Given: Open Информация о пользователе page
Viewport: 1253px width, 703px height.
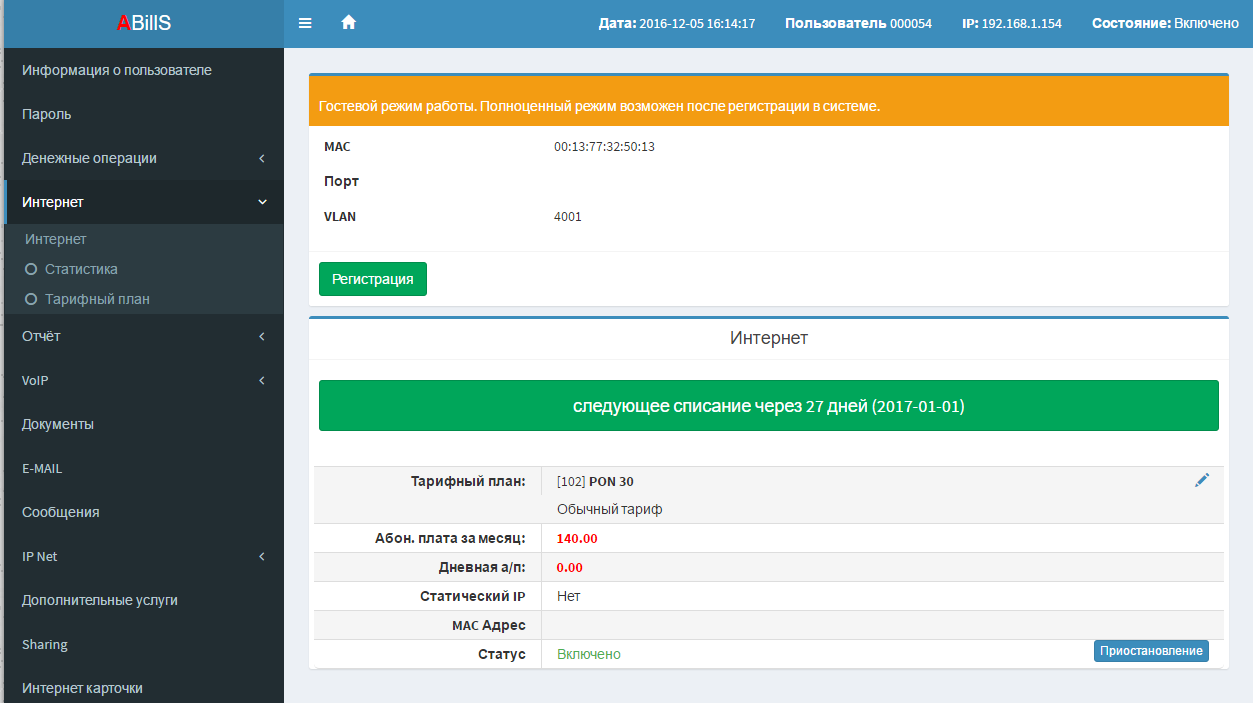Looking at the screenshot, I should (116, 70).
